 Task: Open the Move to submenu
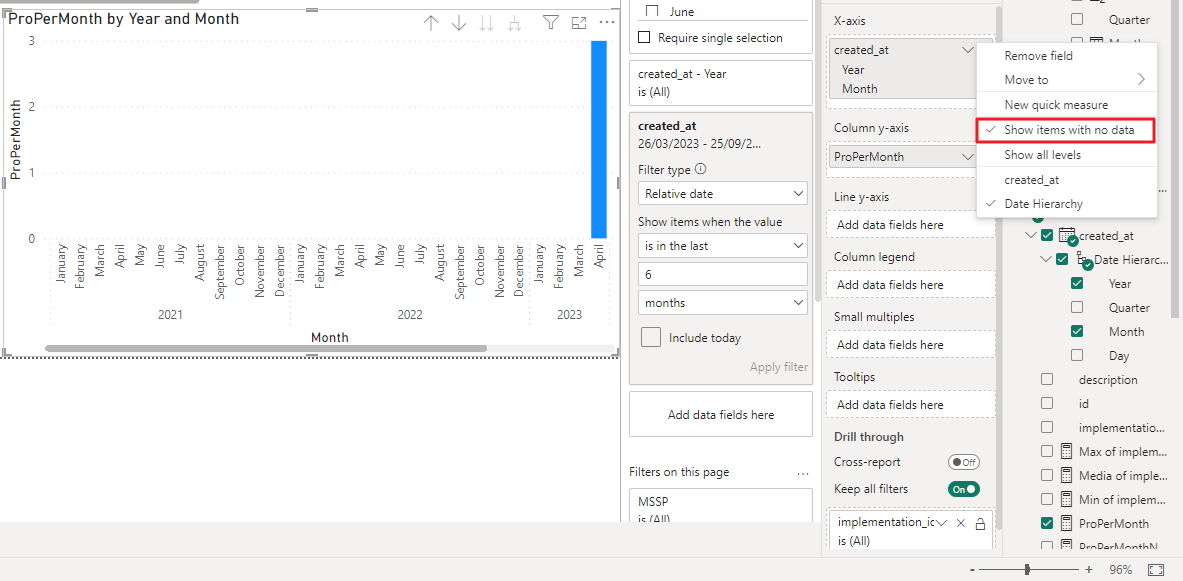coord(1066,80)
